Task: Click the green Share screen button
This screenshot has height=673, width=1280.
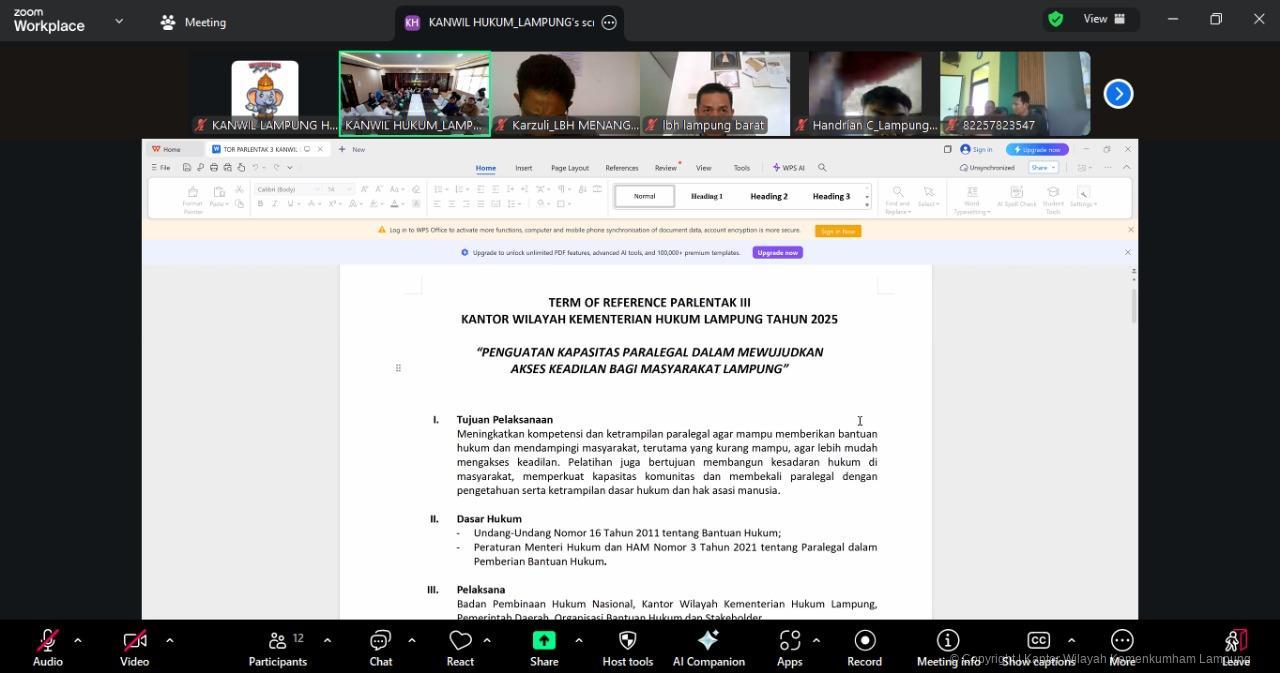Action: point(544,647)
